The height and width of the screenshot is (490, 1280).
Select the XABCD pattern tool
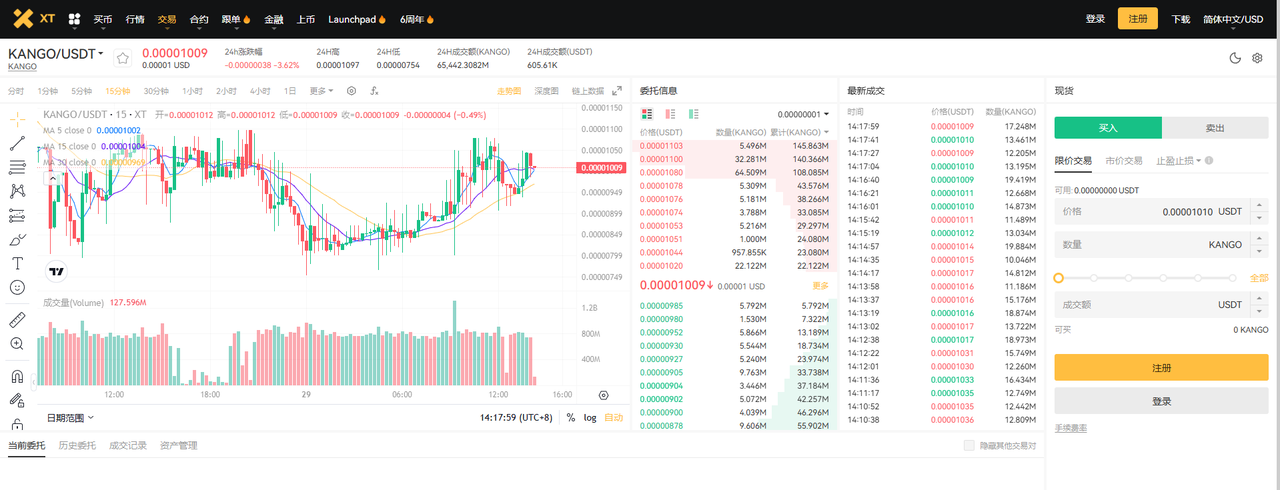(x=17, y=191)
